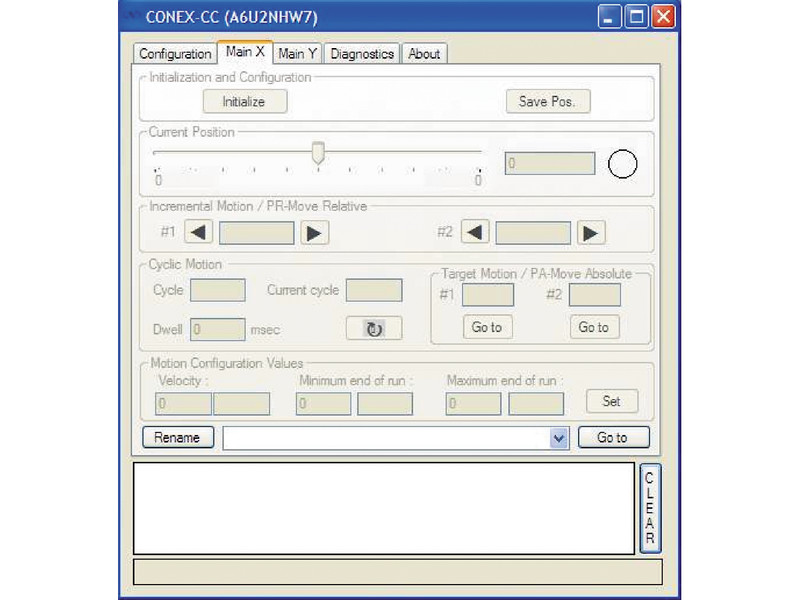Viewport: 800px width, 600px height.
Task: Click the Initialize button
Action: (244, 101)
